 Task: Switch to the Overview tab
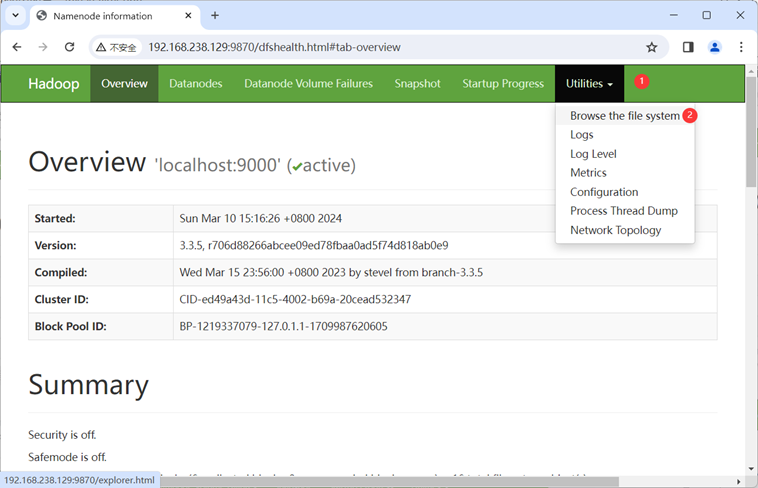[124, 84]
